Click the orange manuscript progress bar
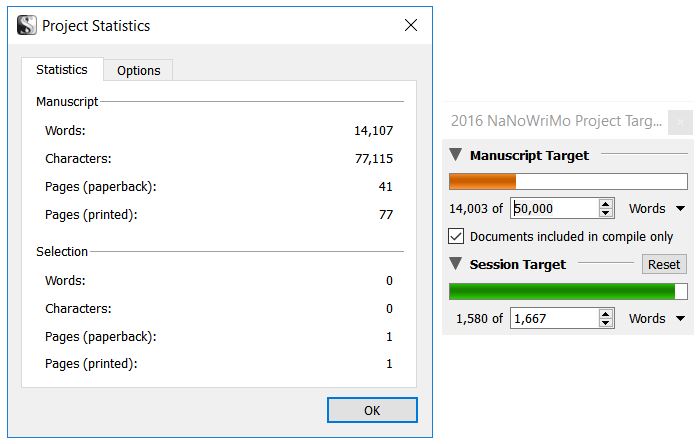Screen dimensions: 699x444 coord(568,181)
